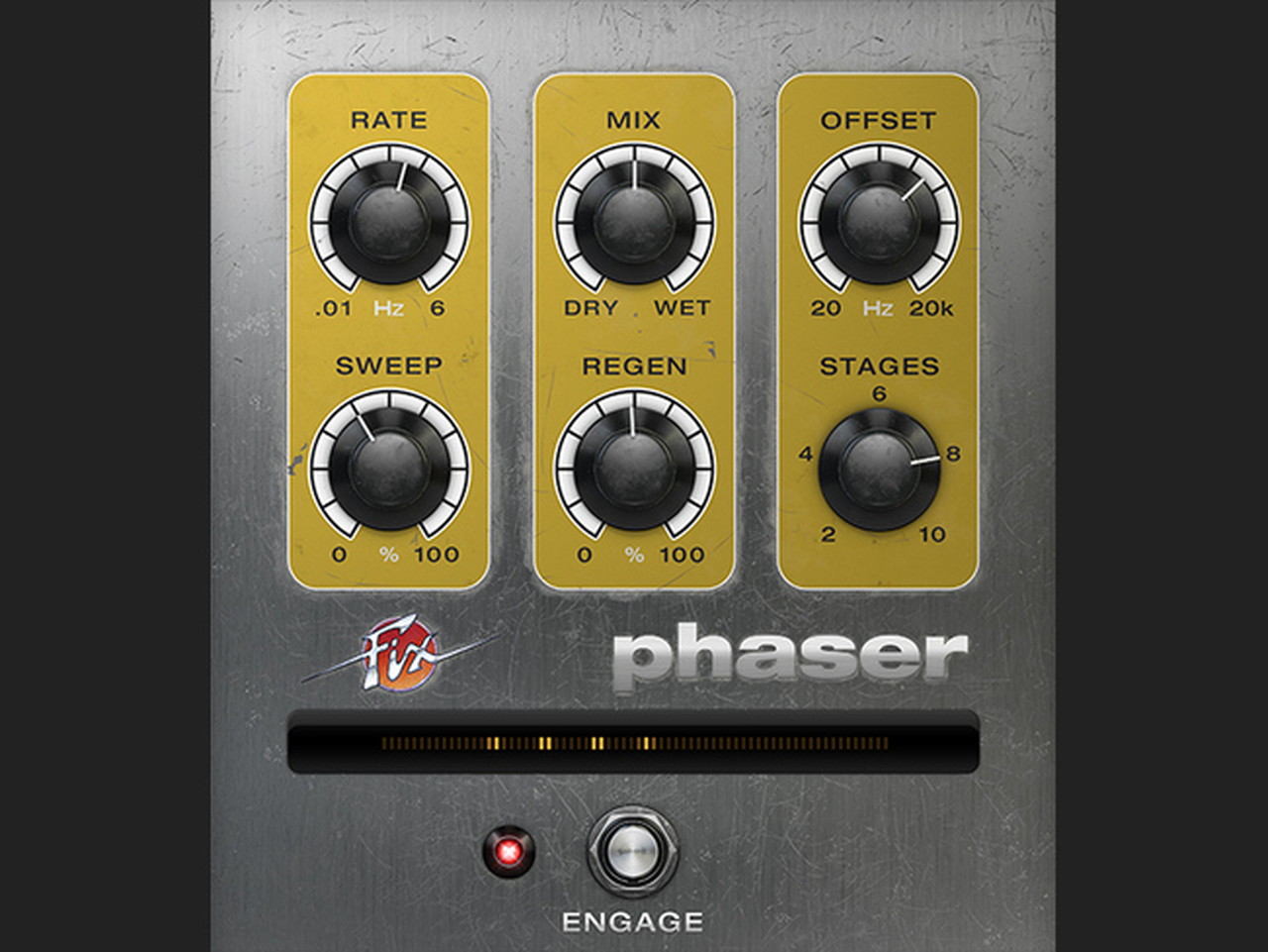Select the 2 stages marking
Viewport: 1268px width, 952px height.
coord(828,535)
